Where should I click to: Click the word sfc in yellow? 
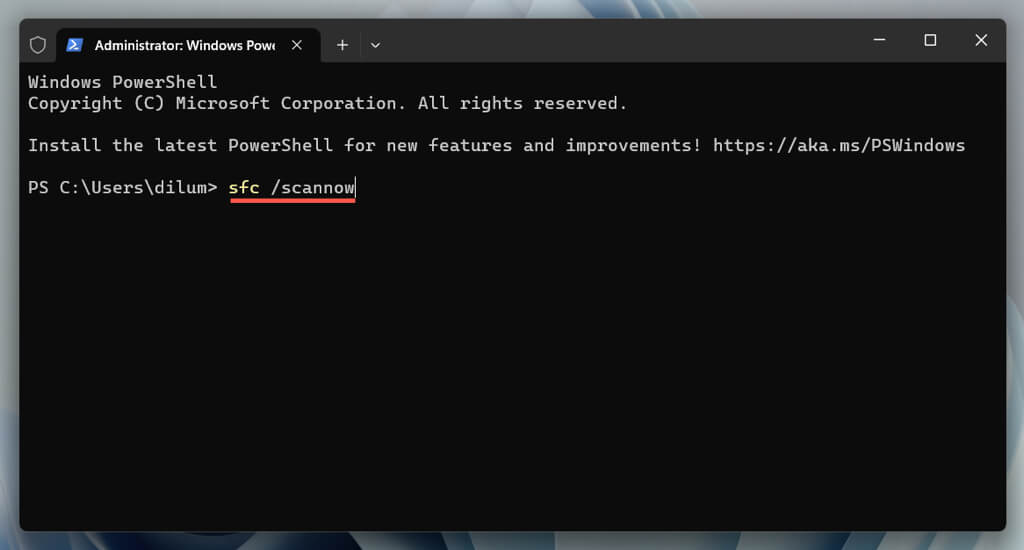244,187
